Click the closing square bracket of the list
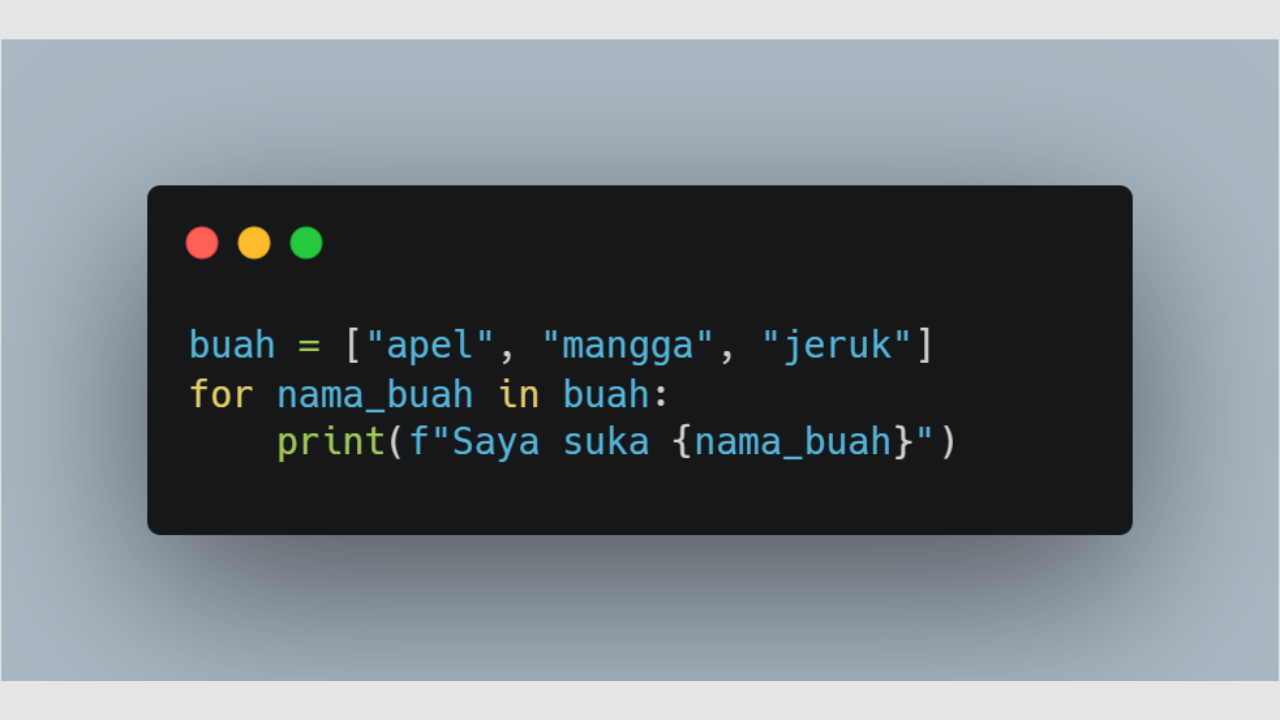The image size is (1280, 720). coord(925,346)
